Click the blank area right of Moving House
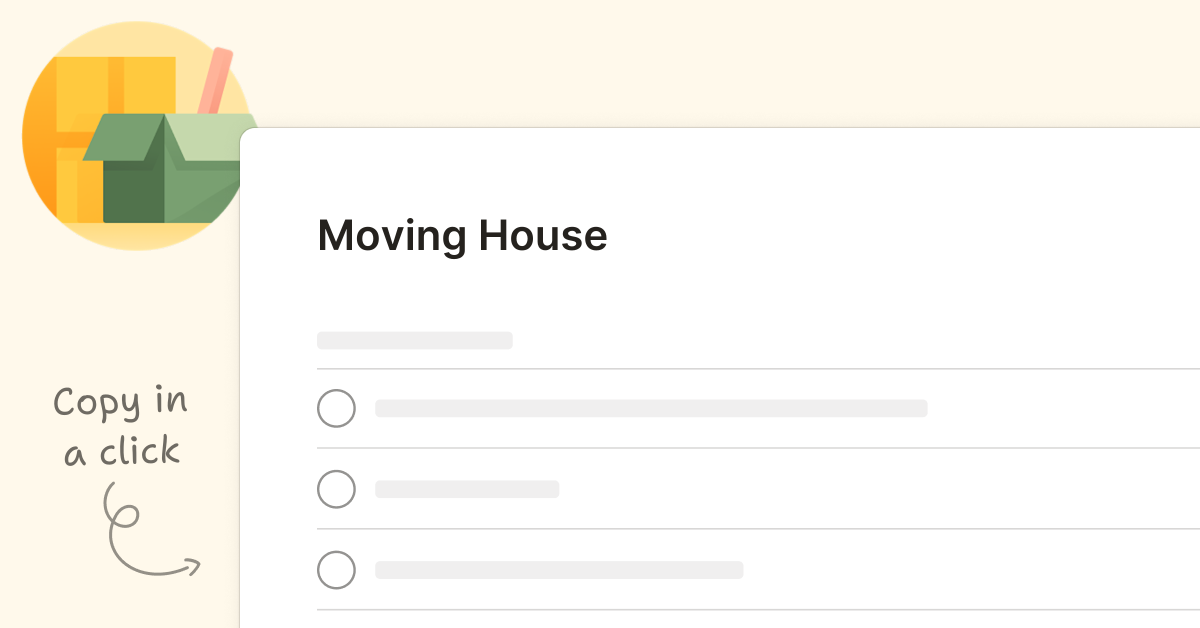The width and height of the screenshot is (1200, 628). [x=900, y=236]
